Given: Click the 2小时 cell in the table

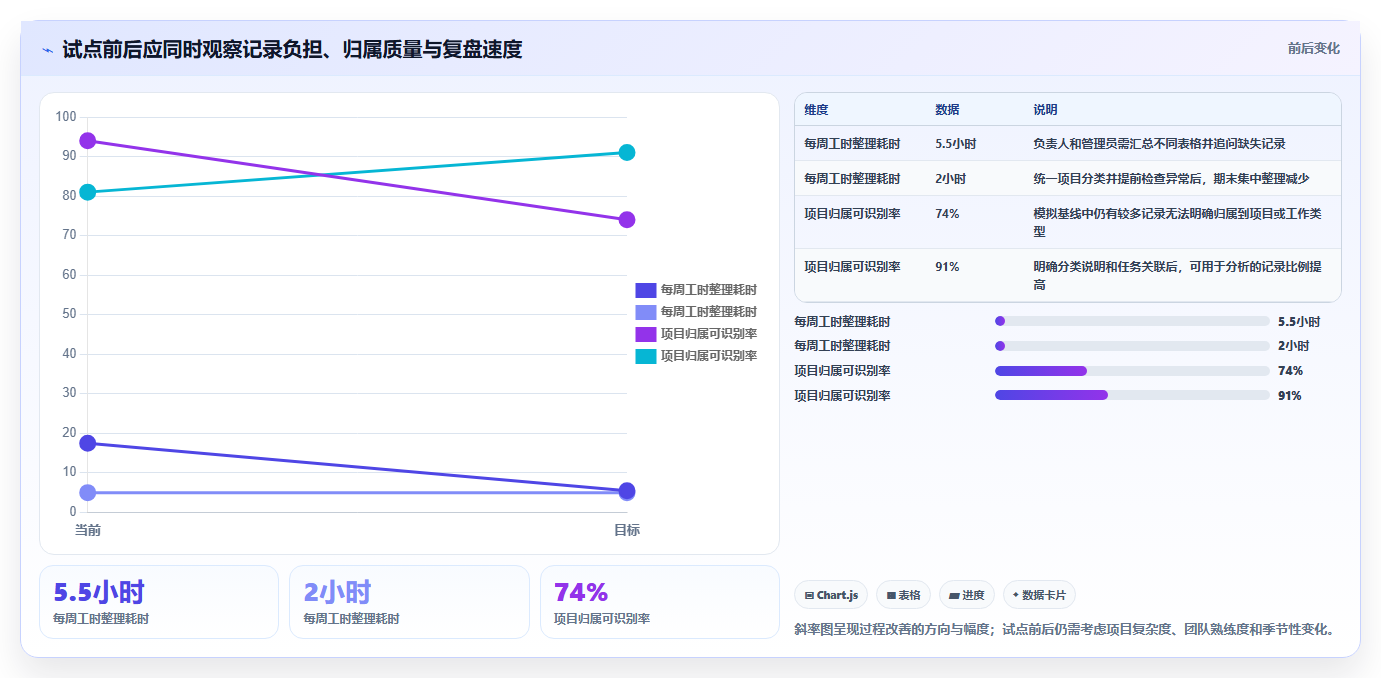Looking at the screenshot, I should click(950, 179).
